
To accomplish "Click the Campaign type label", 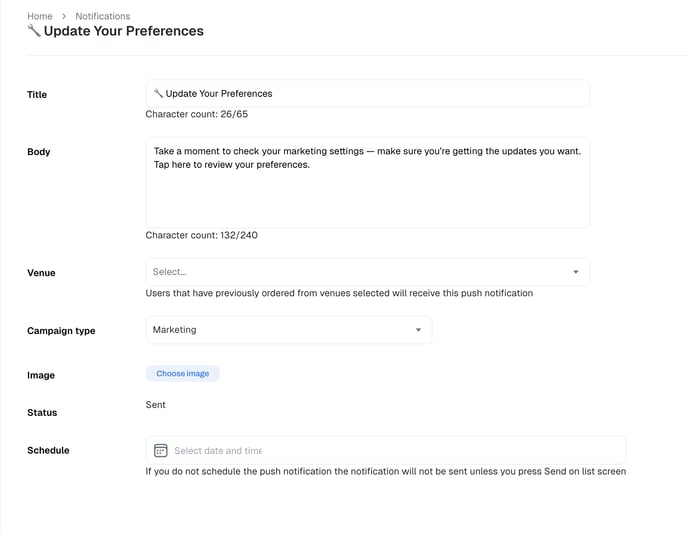I will [x=61, y=330].
